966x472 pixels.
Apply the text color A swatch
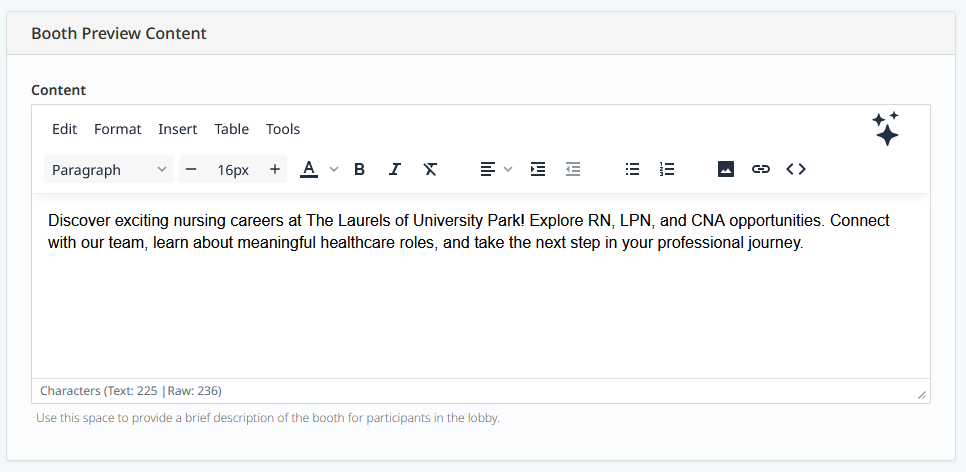(x=309, y=169)
